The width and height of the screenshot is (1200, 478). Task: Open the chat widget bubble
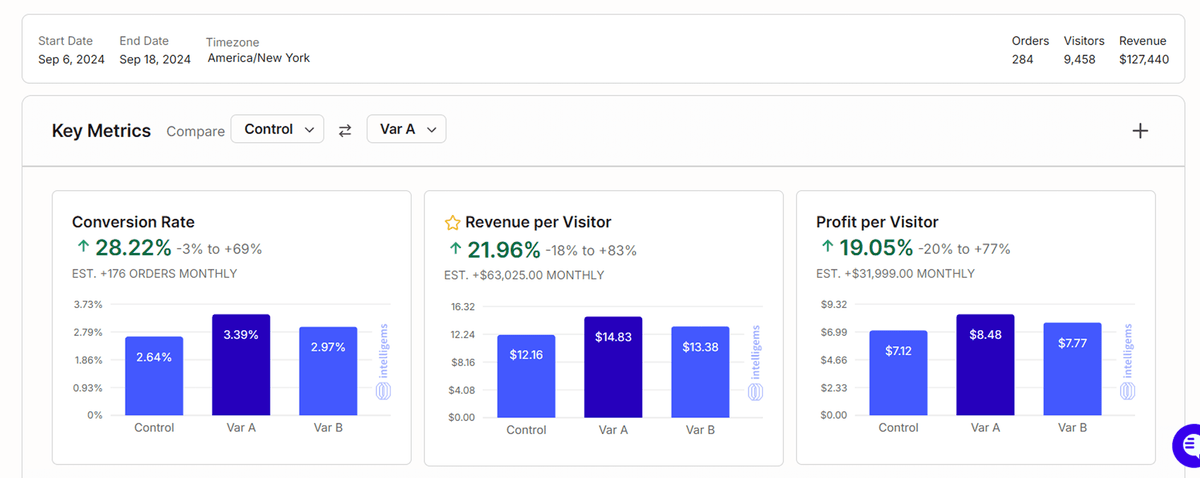tap(1187, 444)
